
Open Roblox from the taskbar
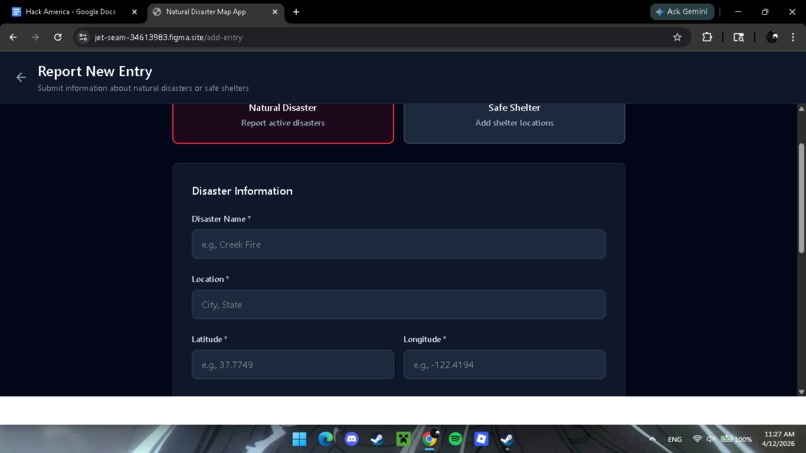[481, 439]
